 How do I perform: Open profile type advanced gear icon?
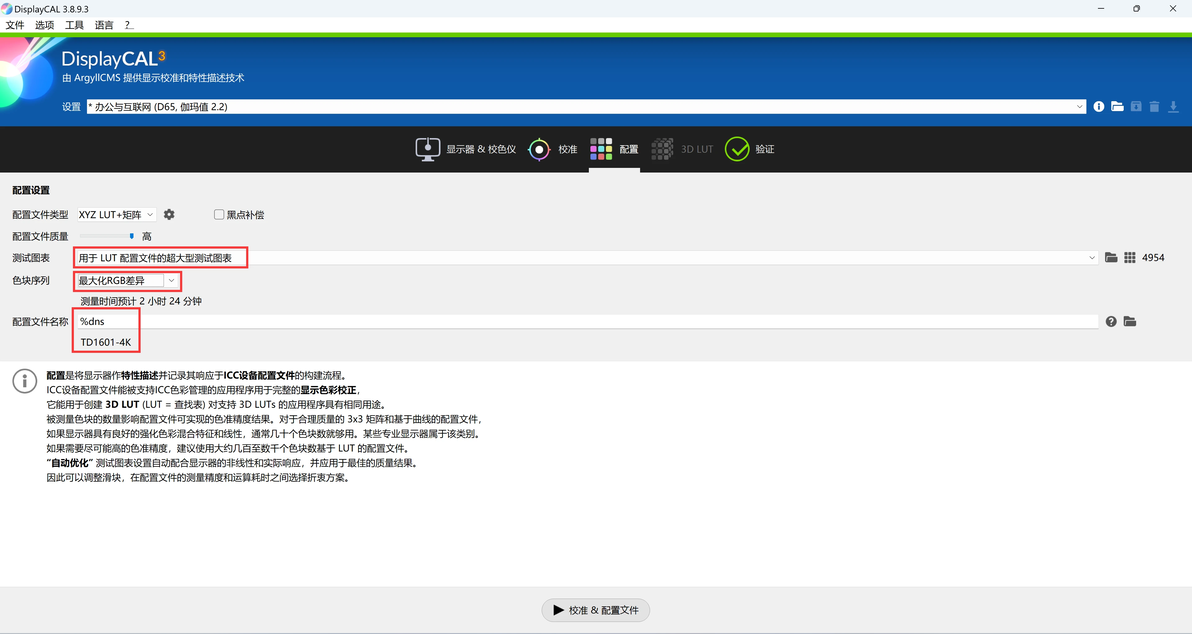[169, 214]
